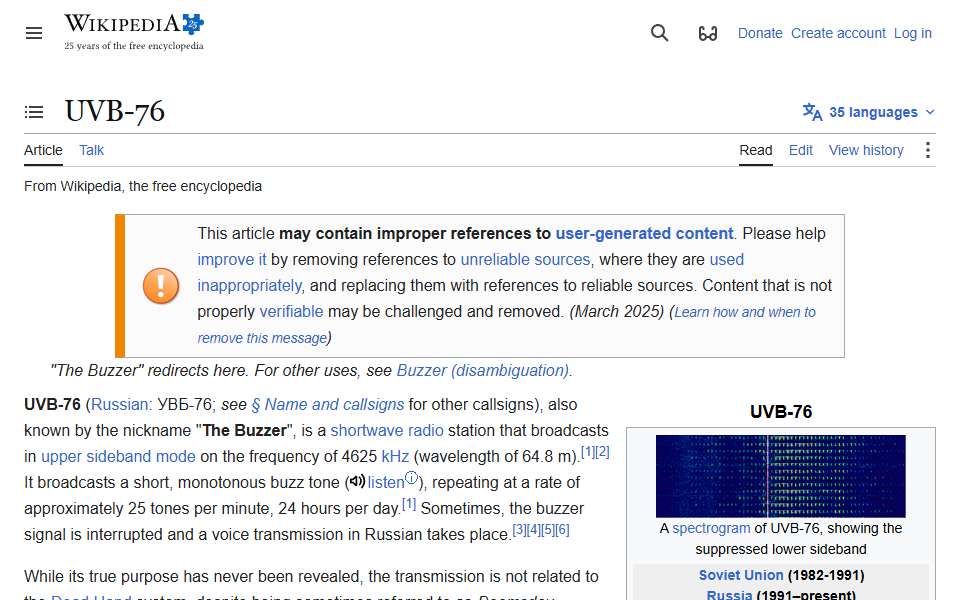Viewport: 960px width, 600px height.
Task: Open Buzzer (disambiguation) link
Action: 482,370
